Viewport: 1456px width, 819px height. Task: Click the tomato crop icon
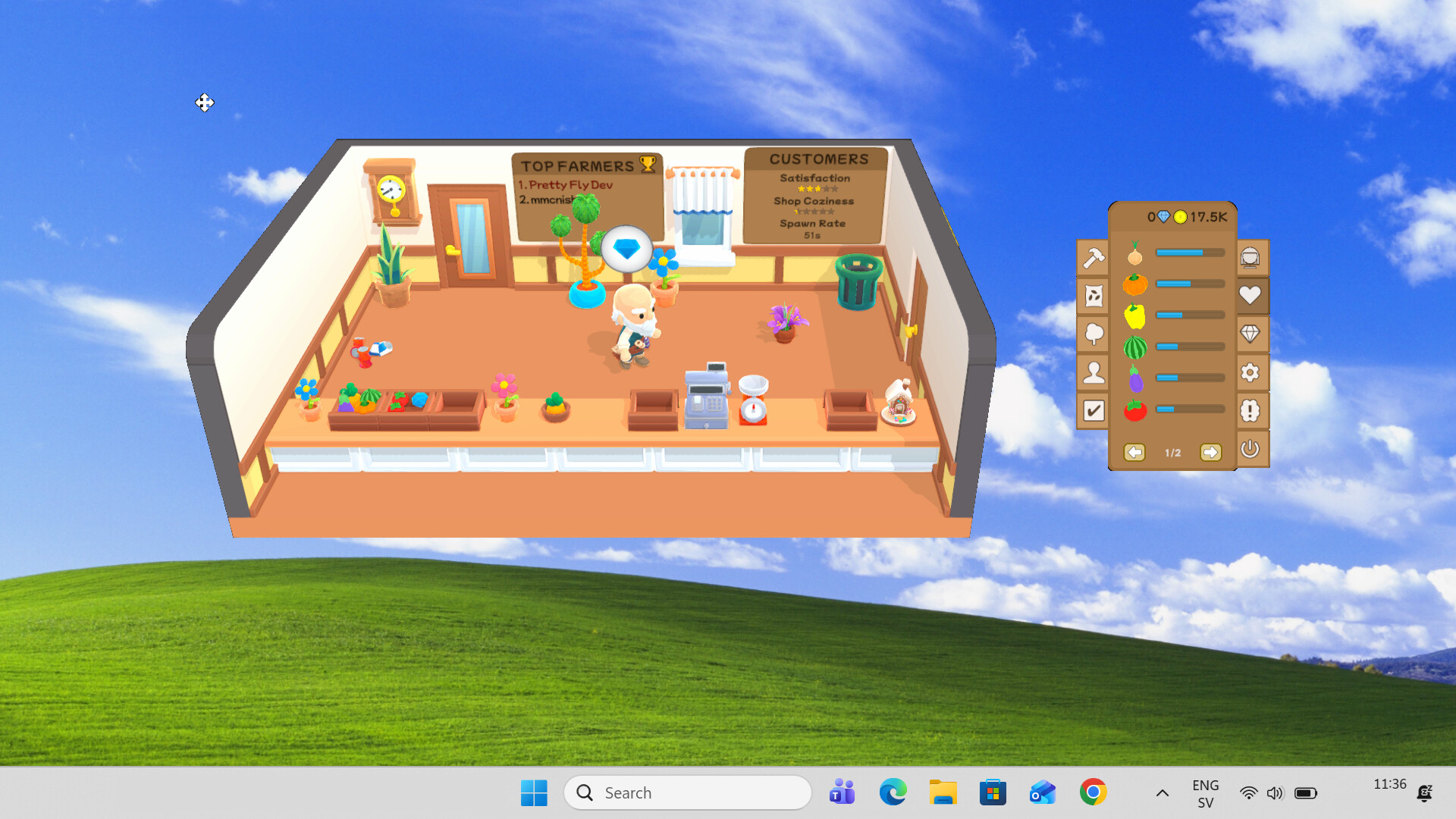[x=1135, y=410]
